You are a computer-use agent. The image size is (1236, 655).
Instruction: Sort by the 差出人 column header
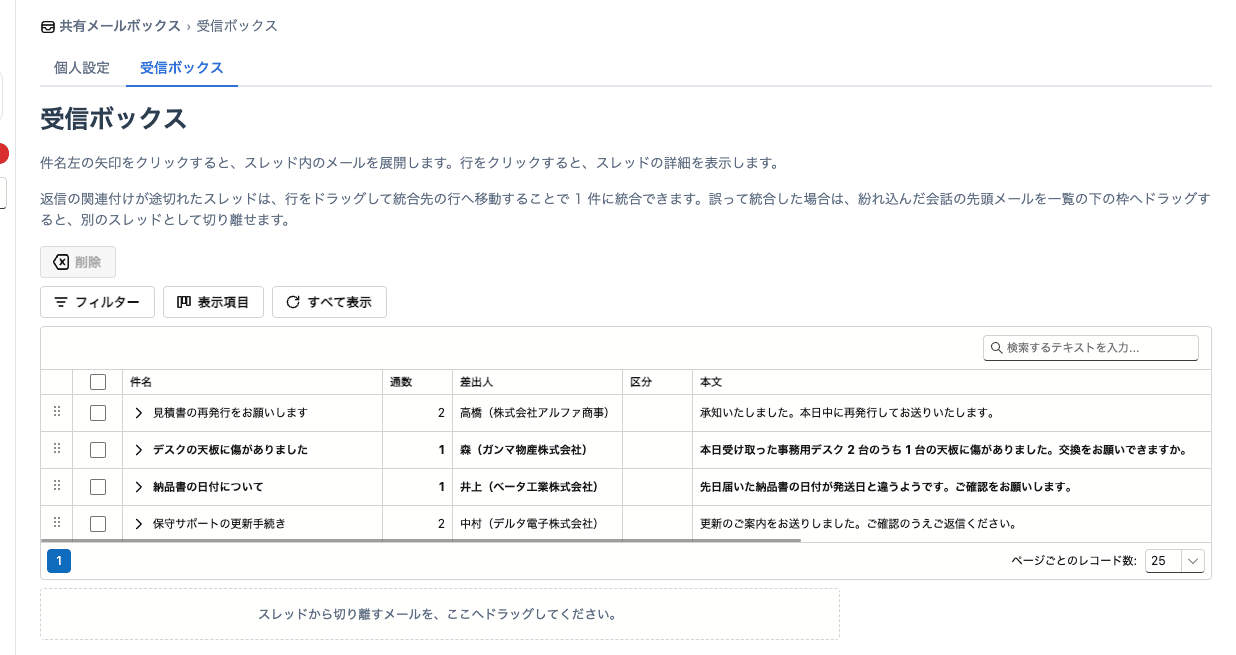(537, 382)
